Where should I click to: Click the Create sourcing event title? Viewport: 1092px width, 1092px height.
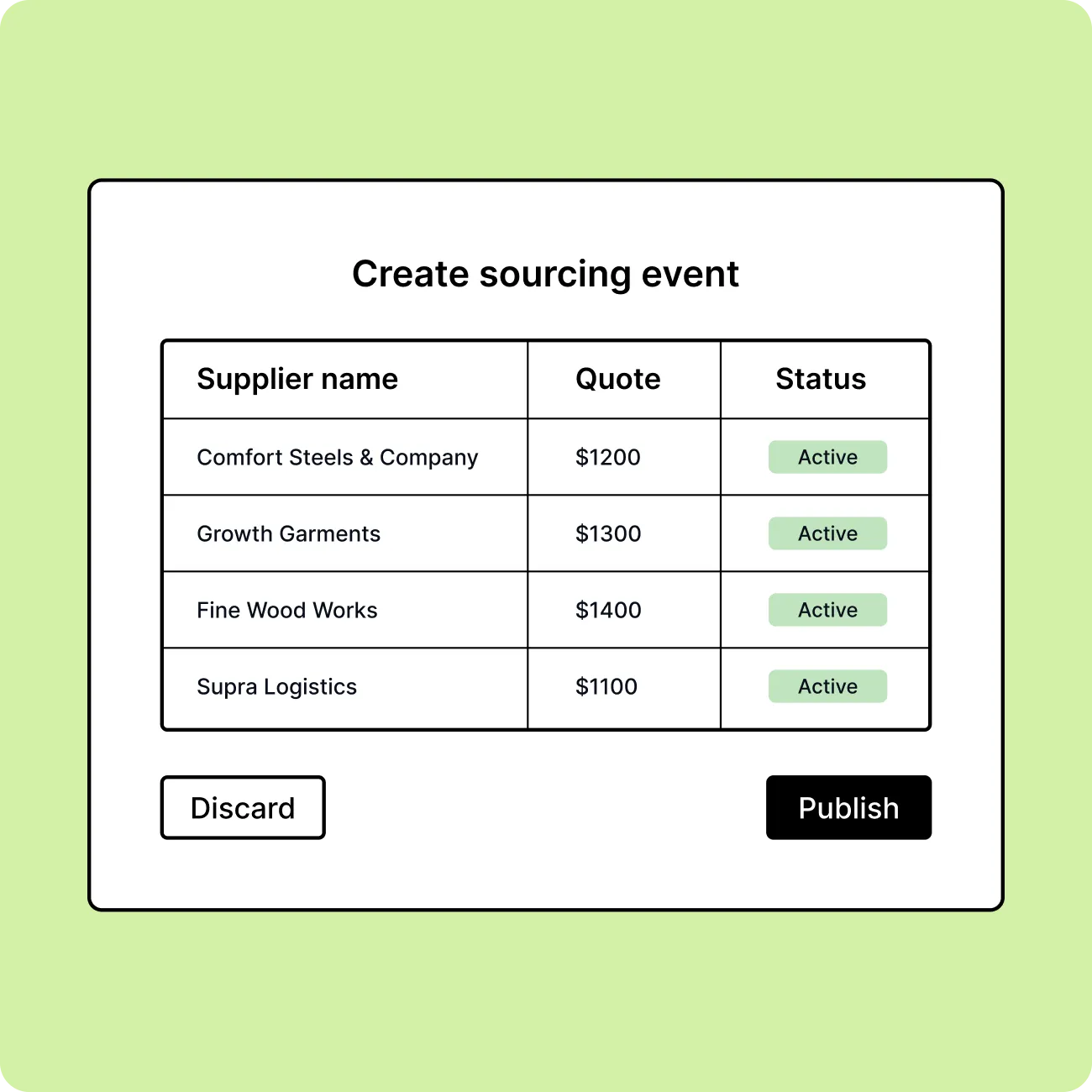pos(546,274)
